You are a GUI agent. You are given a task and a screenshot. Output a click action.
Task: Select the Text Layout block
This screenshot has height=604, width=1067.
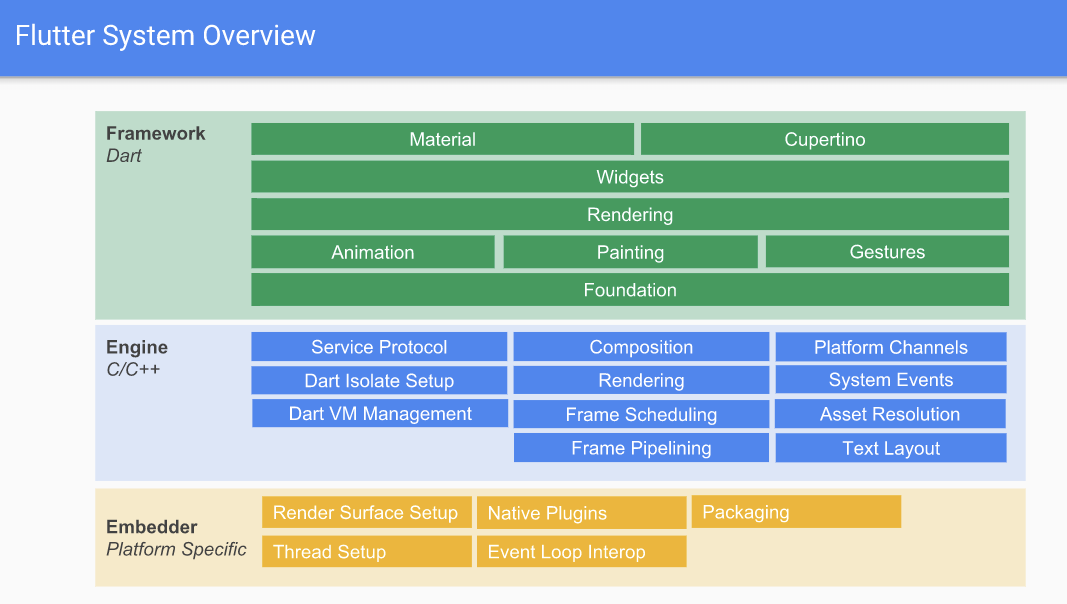click(891, 448)
